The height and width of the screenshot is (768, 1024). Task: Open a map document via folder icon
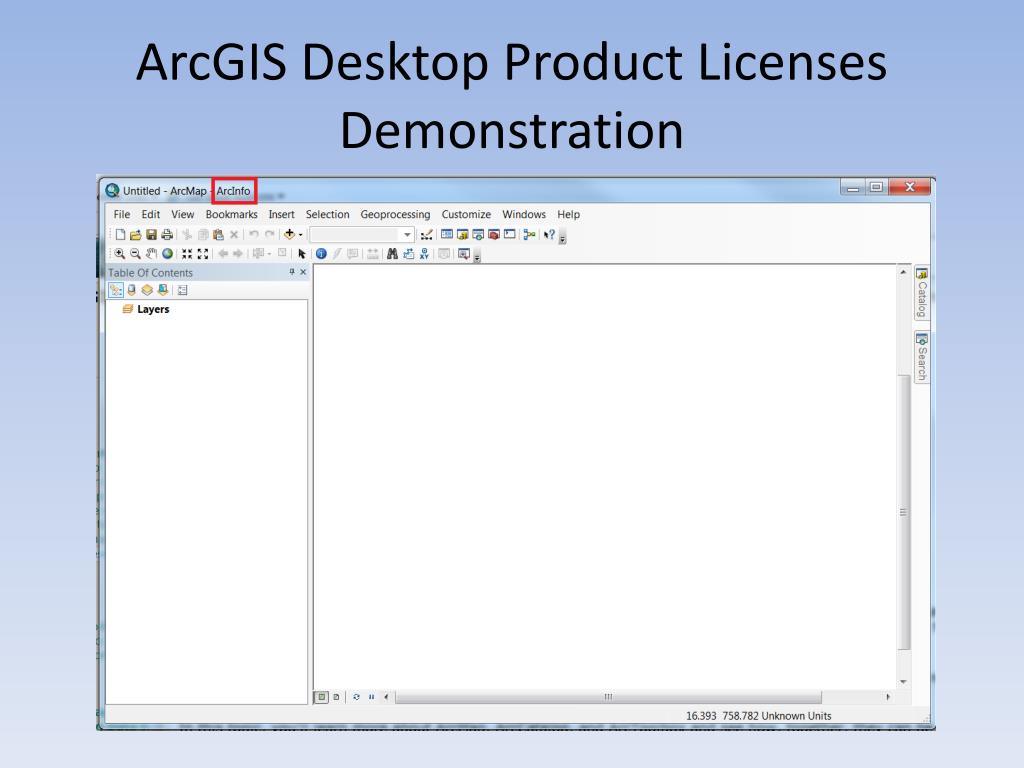click(135, 234)
